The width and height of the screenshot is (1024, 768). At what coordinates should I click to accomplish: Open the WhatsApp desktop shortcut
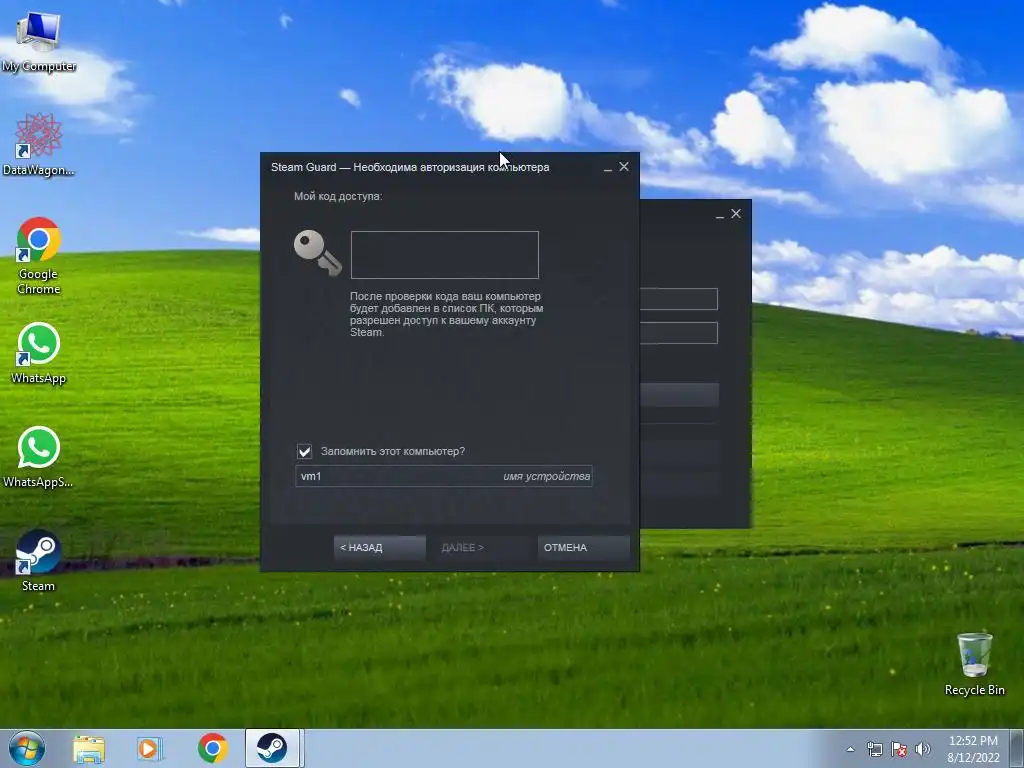pyautogui.click(x=39, y=353)
